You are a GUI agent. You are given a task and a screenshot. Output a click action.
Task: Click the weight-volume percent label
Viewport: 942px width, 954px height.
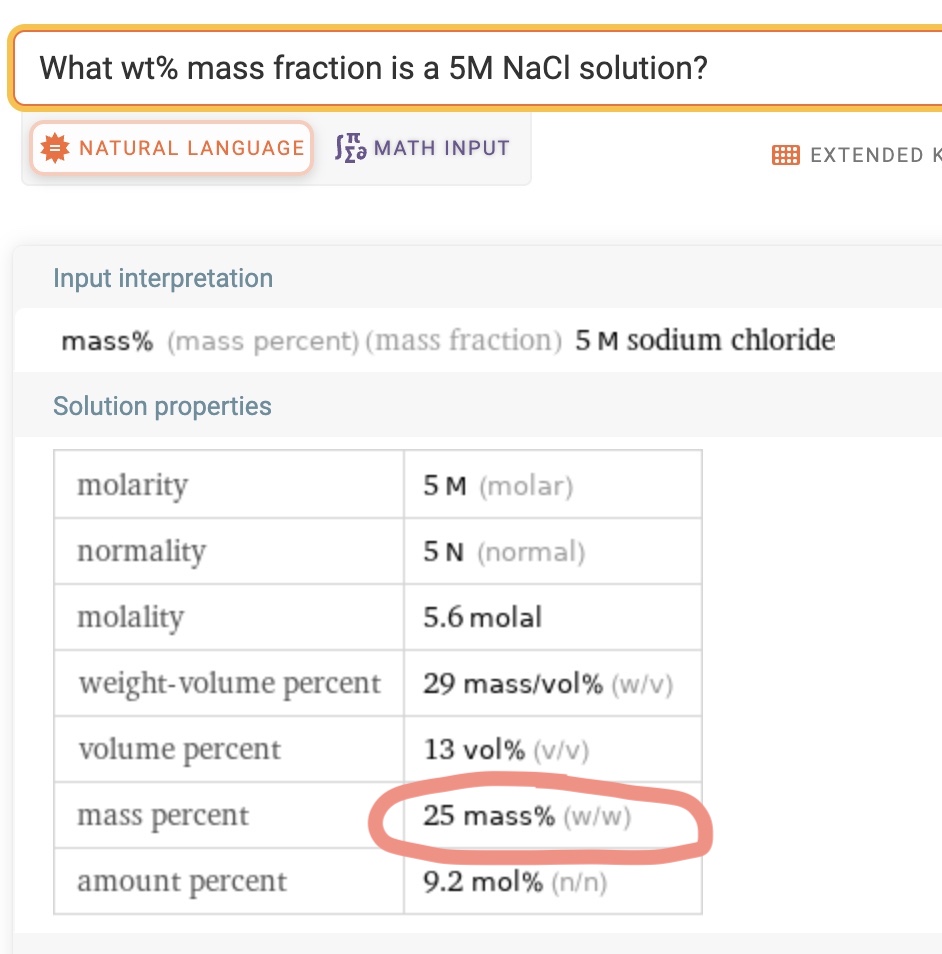[x=229, y=683]
